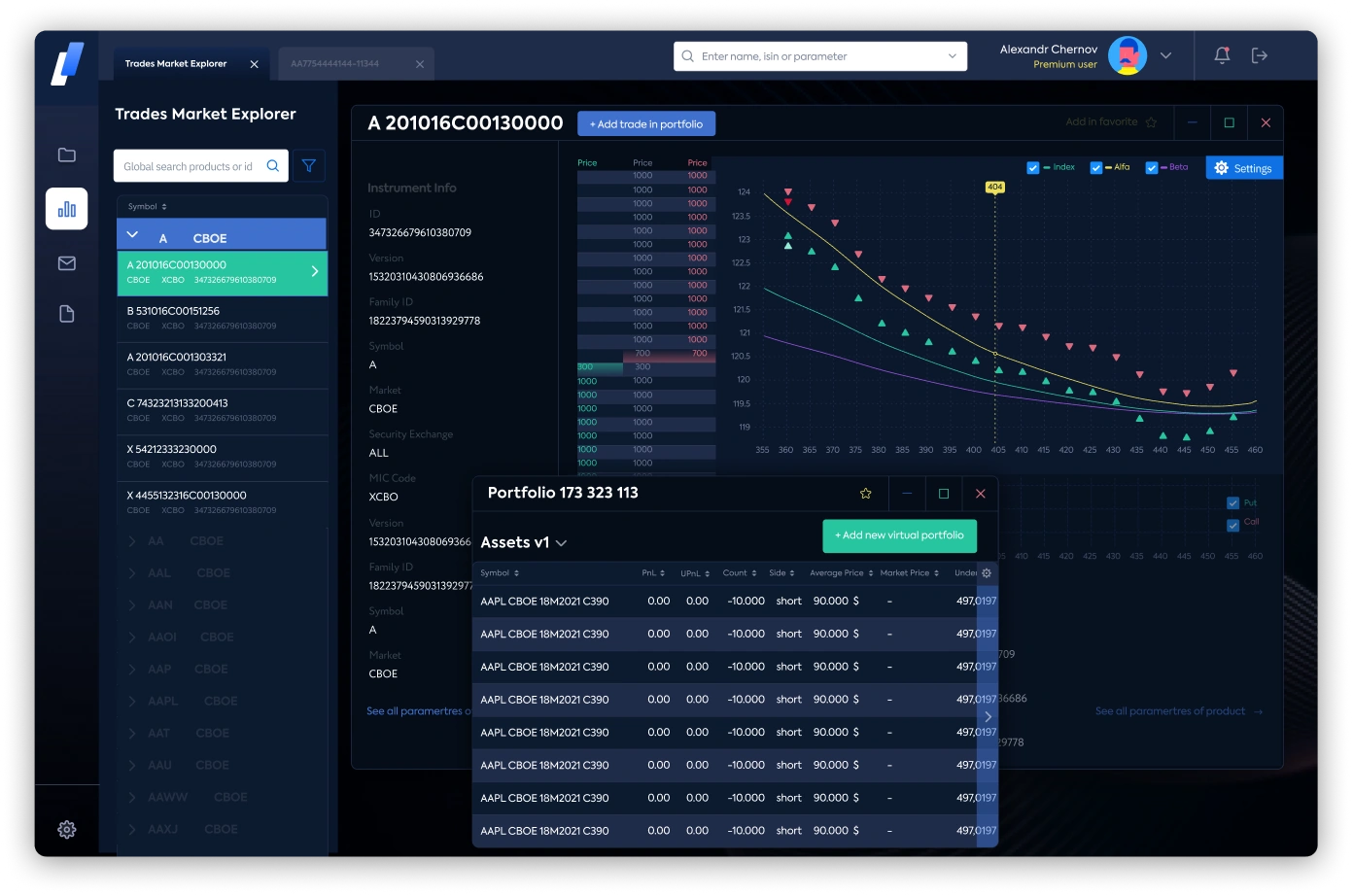
Task: Open the folder icon in left sidebar
Action: [x=67, y=155]
